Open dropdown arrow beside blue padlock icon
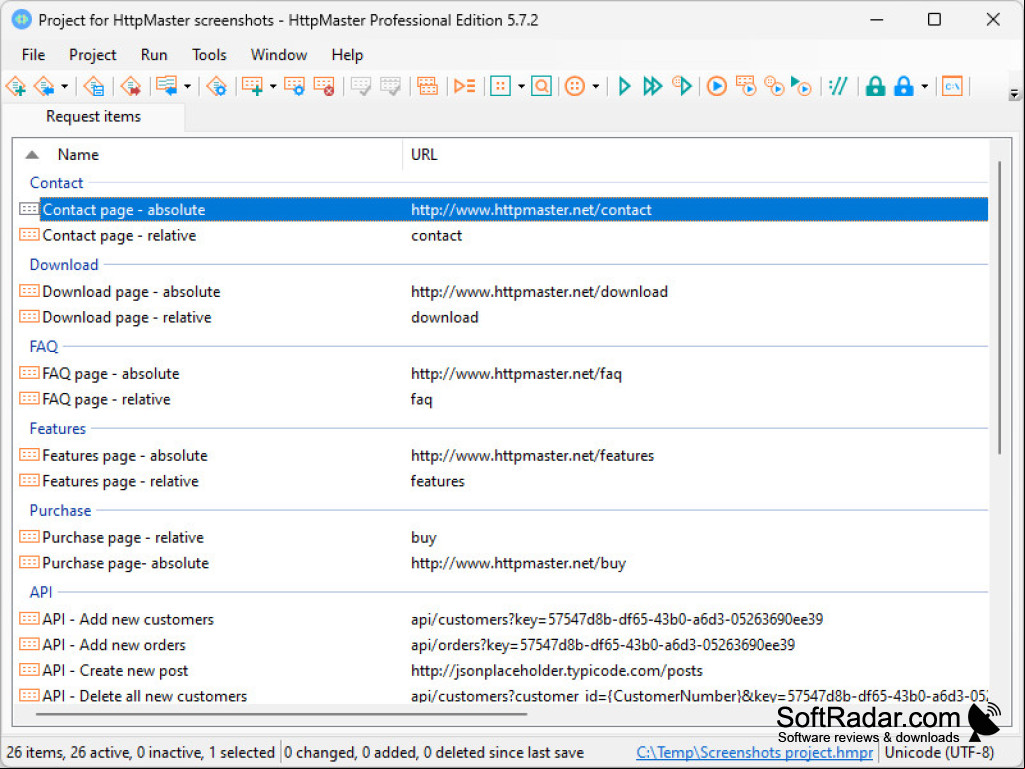This screenshot has height=769, width=1025. pyautogui.click(x=924, y=86)
